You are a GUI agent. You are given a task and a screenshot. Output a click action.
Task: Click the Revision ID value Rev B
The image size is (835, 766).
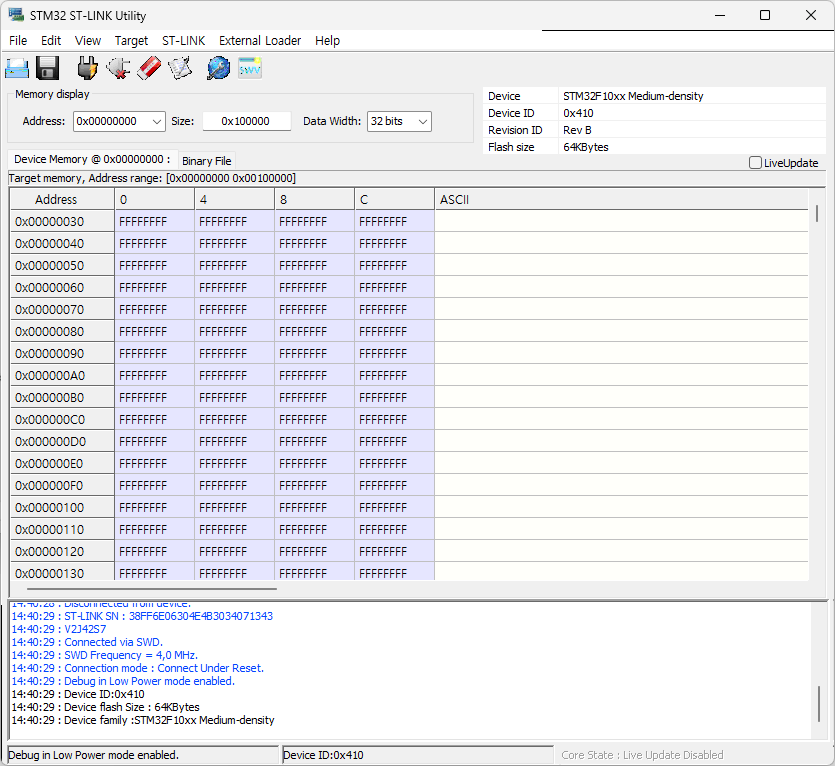(577, 130)
